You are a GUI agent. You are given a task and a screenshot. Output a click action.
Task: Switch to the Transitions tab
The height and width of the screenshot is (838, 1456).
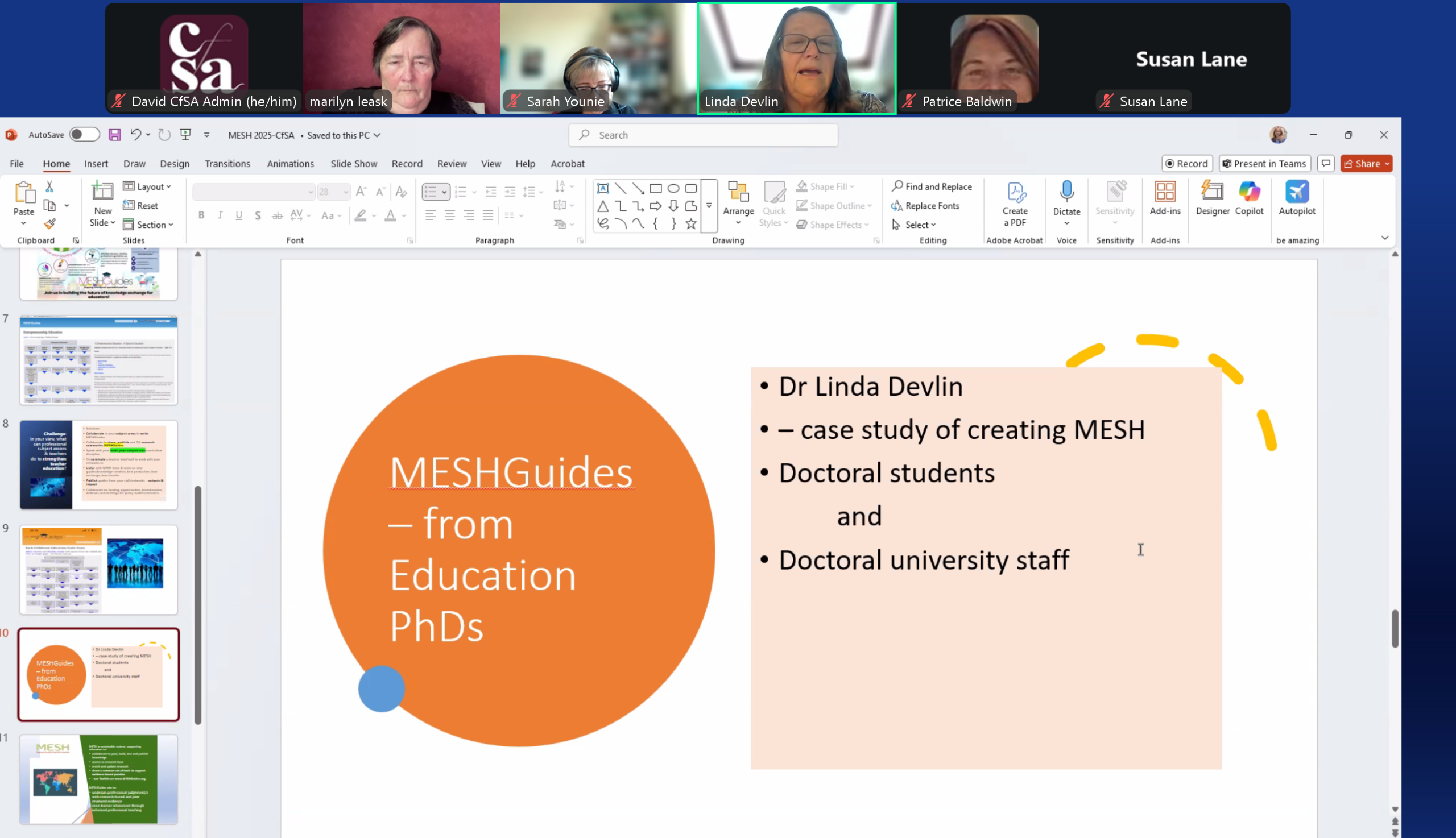(227, 164)
